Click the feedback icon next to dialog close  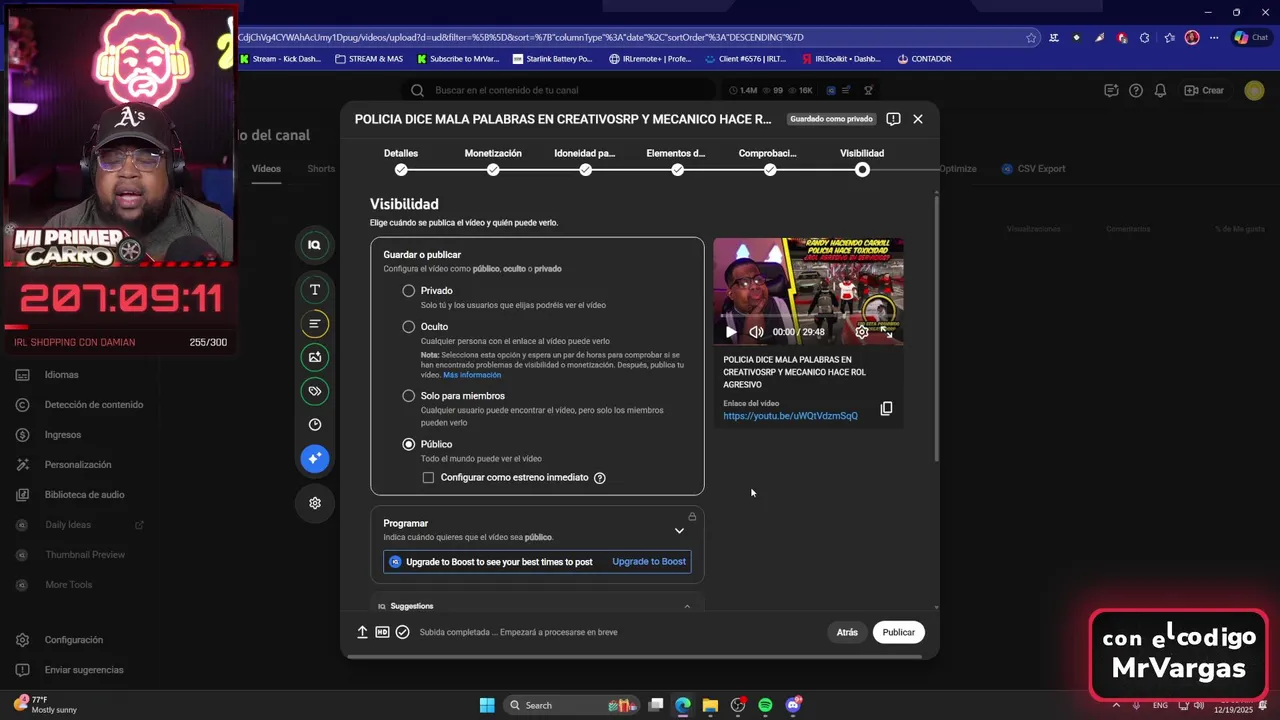(x=893, y=119)
